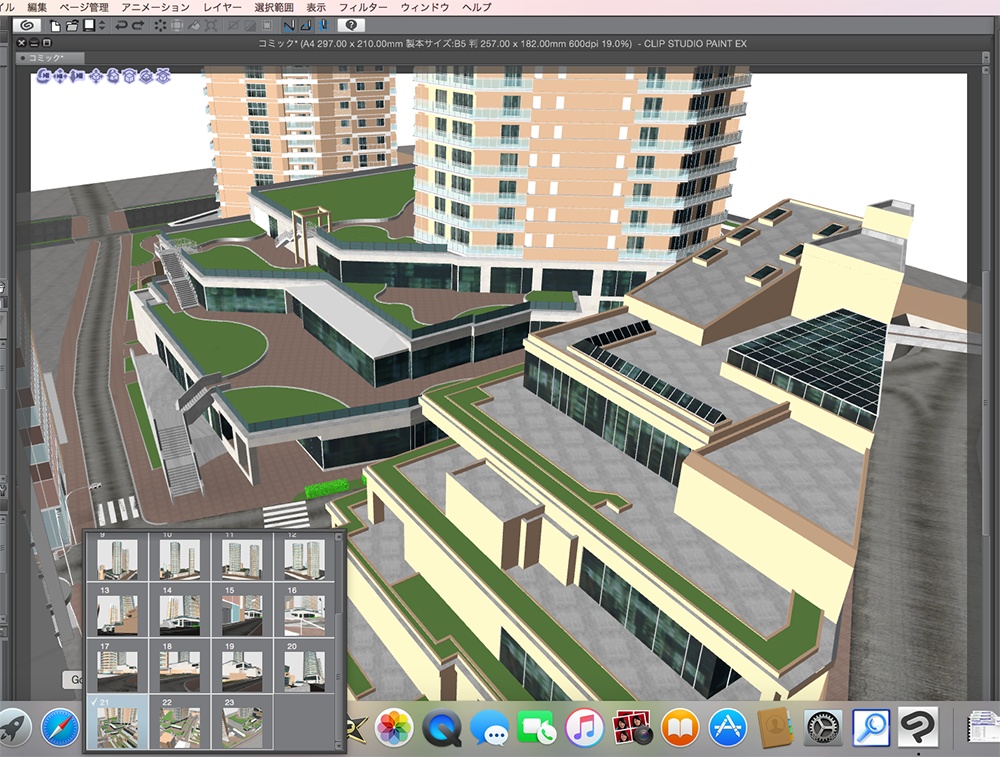Choose camera preset thumbnail 20
Viewport: 1000px width, 757px height.
(304, 666)
